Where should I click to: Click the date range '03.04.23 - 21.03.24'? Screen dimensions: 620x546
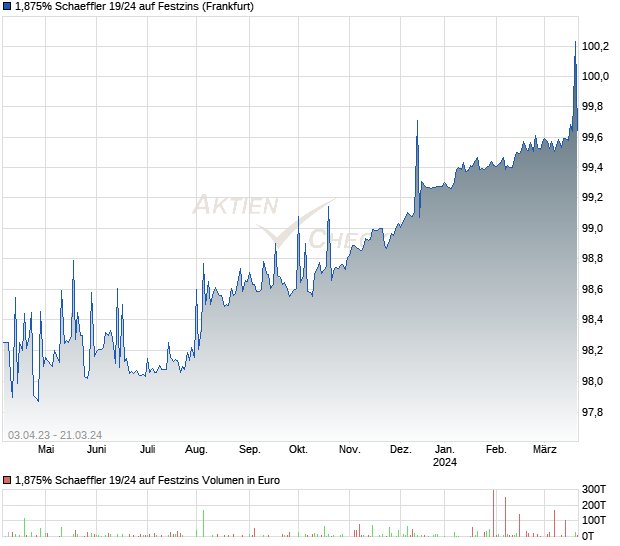click(55, 435)
